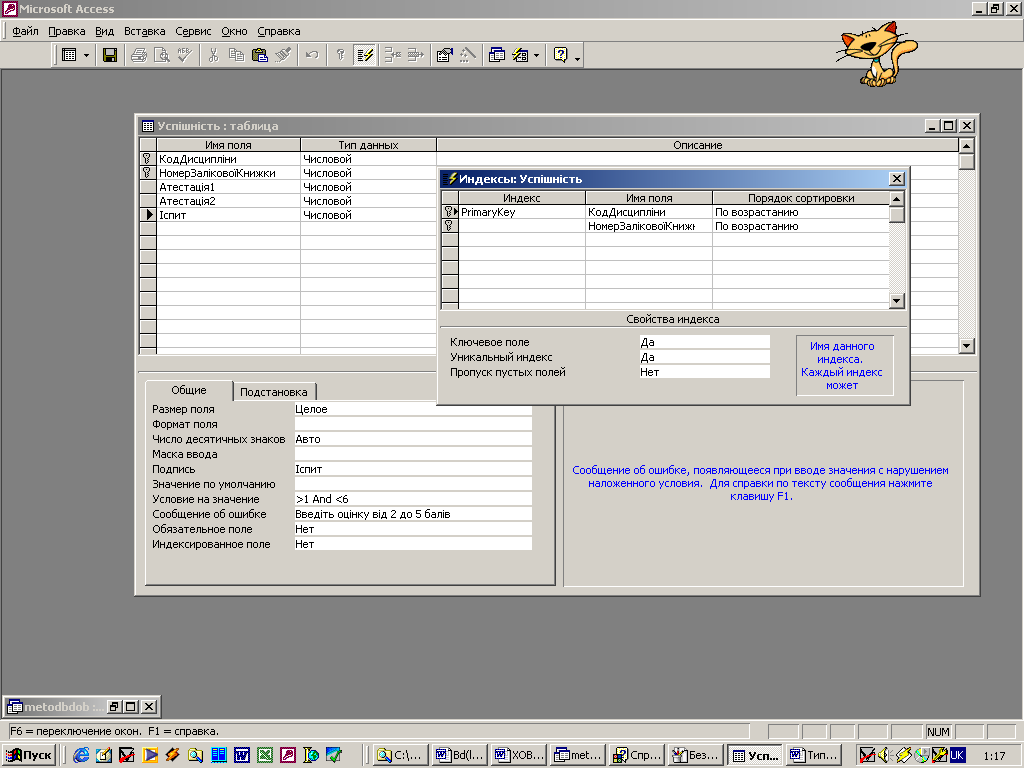Edit the Сообщение об ошибке field
Image resolution: width=1024 pixels, height=768 pixels.
click(x=413, y=514)
